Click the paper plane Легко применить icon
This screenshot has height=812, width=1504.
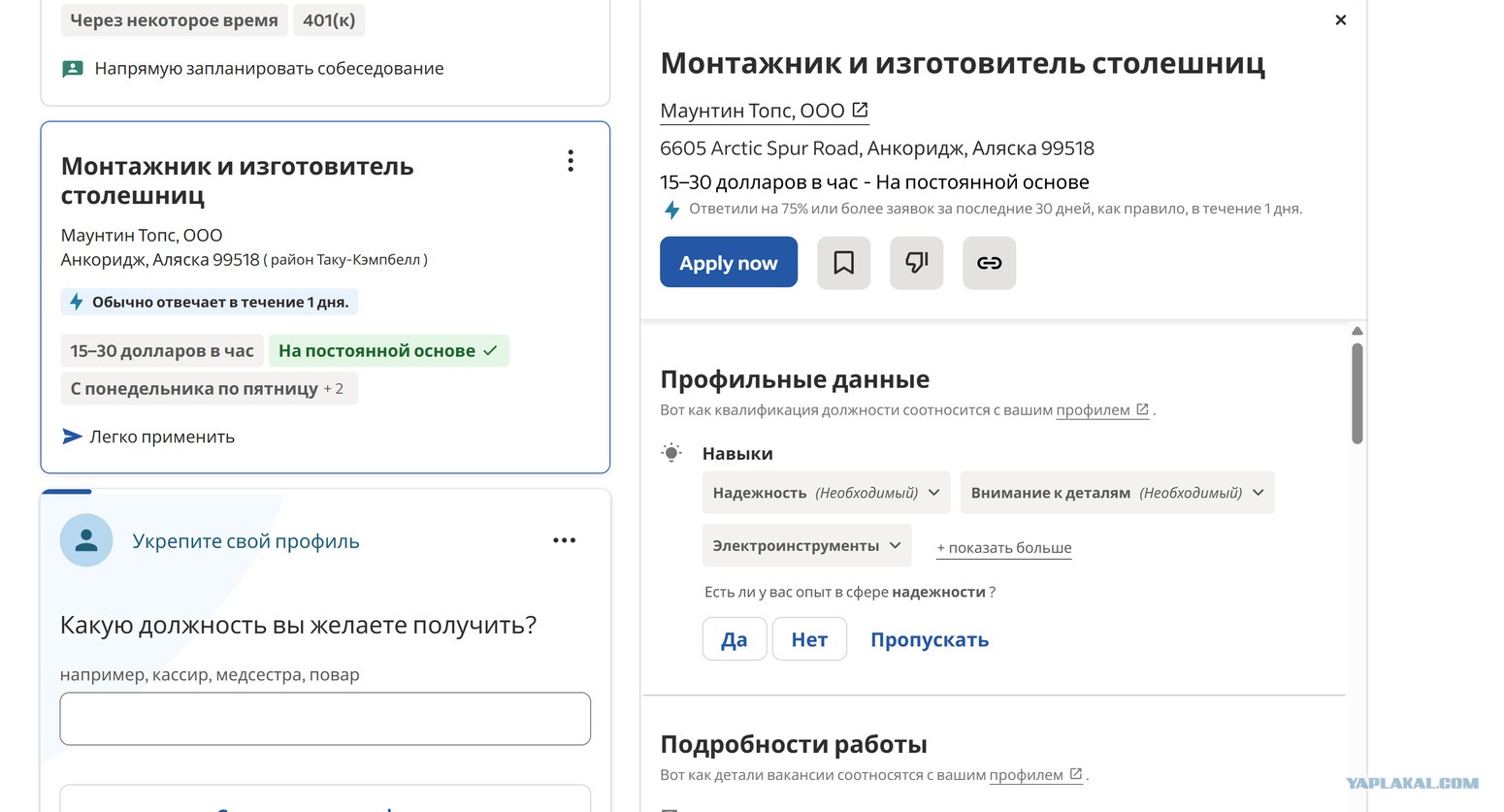[72, 437]
